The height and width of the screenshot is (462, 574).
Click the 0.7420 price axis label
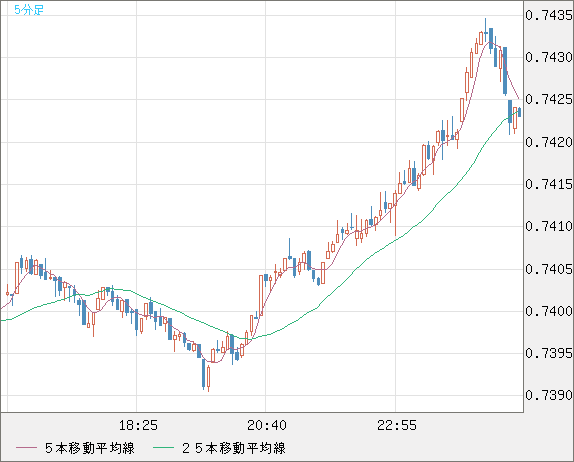[x=549, y=142]
